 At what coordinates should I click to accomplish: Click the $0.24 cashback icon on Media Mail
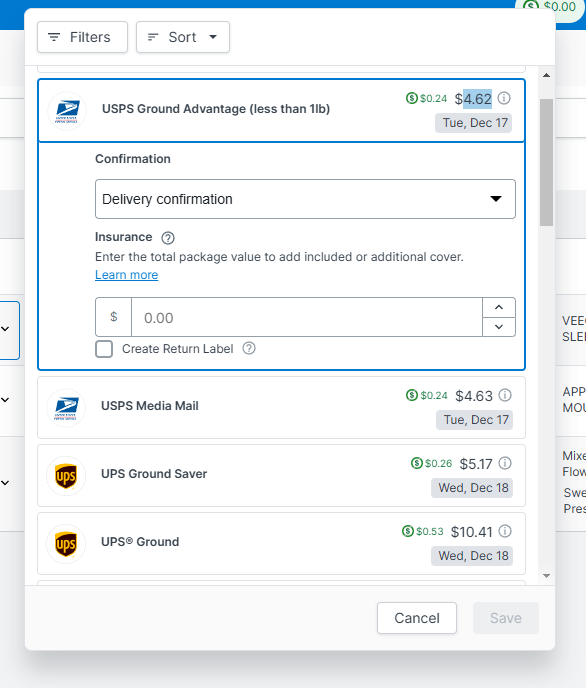(x=412, y=395)
